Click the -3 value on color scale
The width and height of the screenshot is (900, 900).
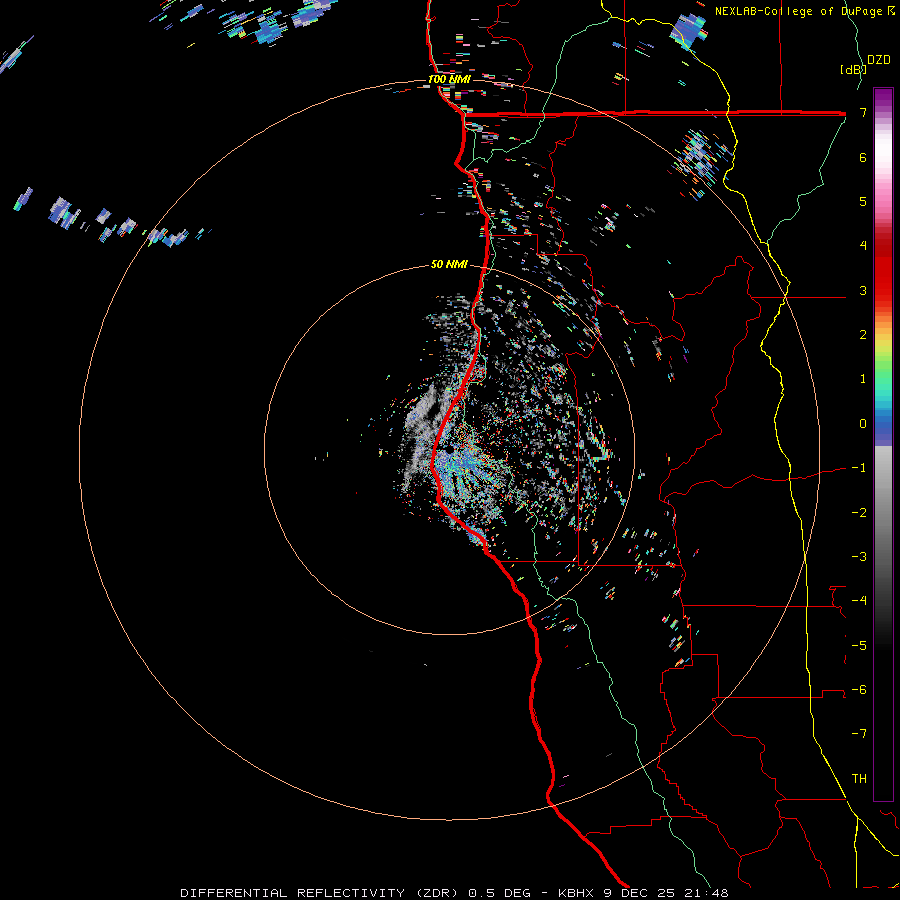859,557
